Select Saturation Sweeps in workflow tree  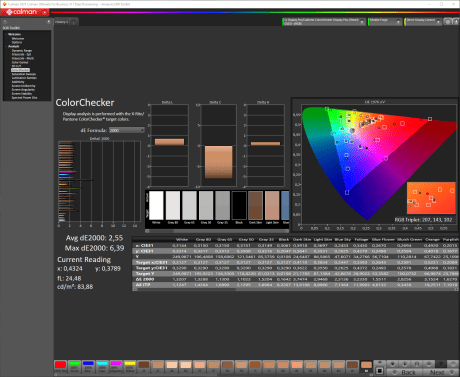point(24,74)
